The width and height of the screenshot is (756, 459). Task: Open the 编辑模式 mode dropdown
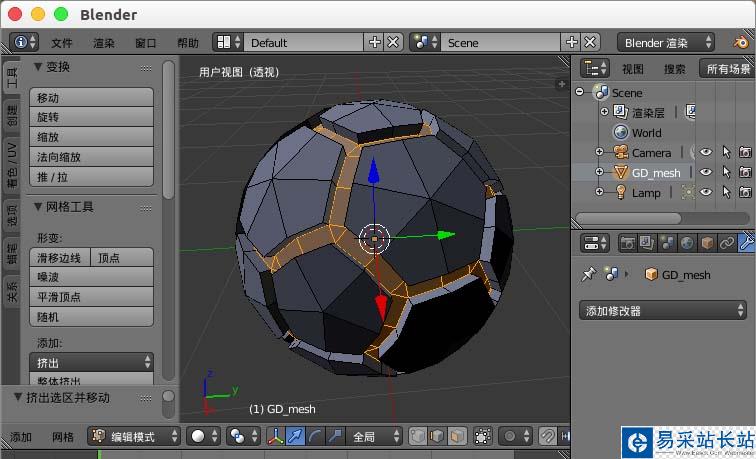(134, 436)
